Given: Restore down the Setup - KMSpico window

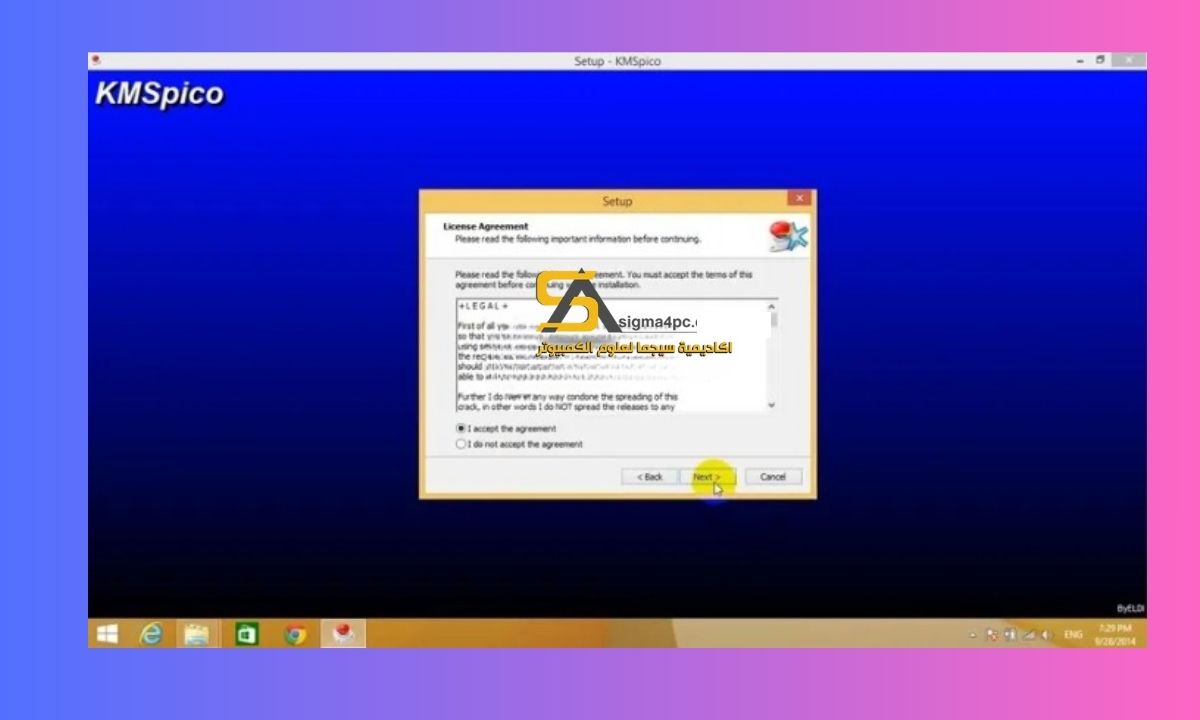Looking at the screenshot, I should pos(1101,61).
